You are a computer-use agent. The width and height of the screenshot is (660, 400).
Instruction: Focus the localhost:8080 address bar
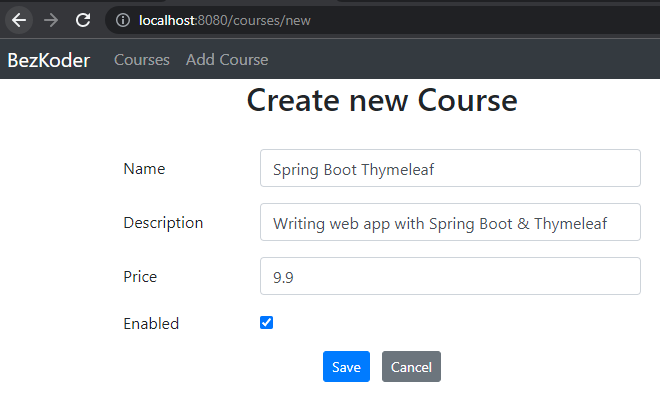pyautogui.click(x=381, y=20)
